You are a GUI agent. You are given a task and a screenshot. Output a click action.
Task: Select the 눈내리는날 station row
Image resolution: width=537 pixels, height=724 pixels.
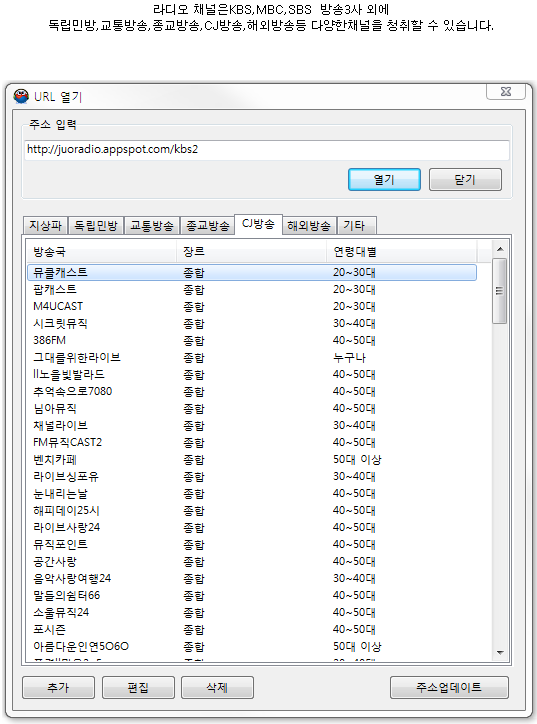click(252, 494)
